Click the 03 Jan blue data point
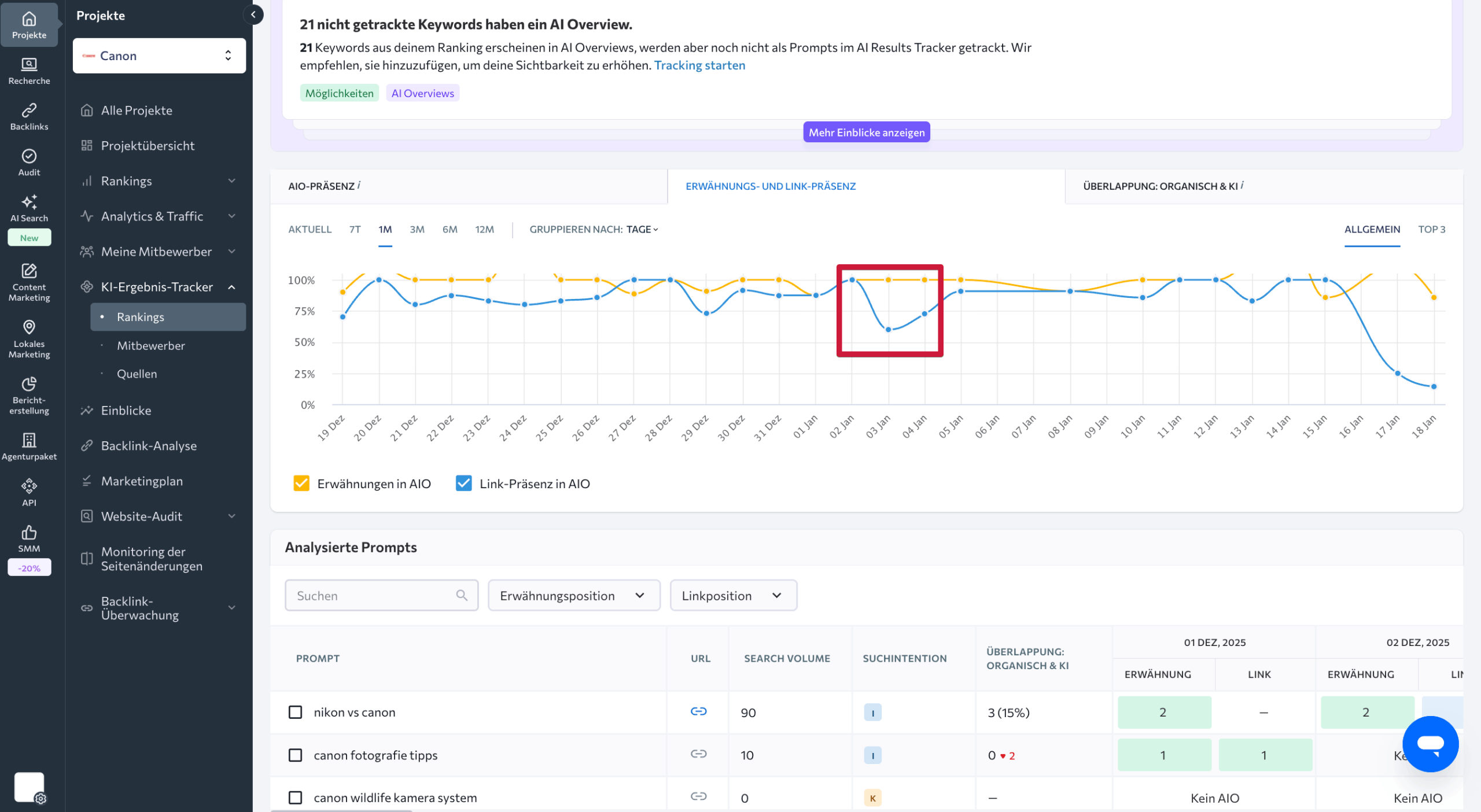Image resolution: width=1481 pixels, height=812 pixels. (x=889, y=330)
